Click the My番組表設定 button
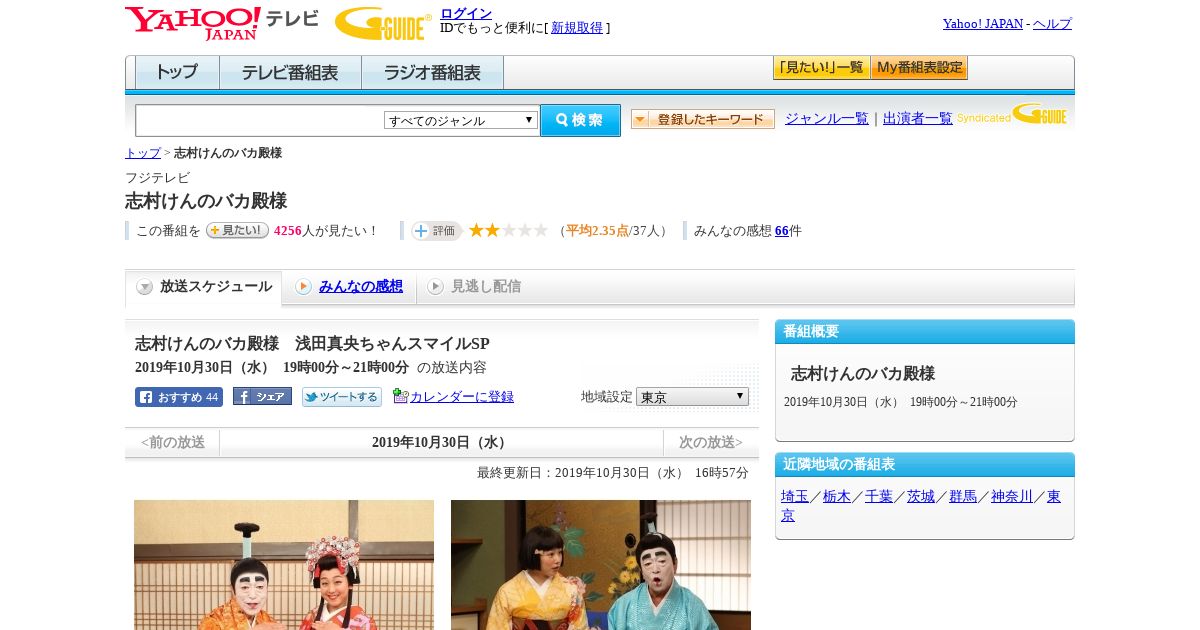Screen dimensions: 1200x630 click(919, 68)
